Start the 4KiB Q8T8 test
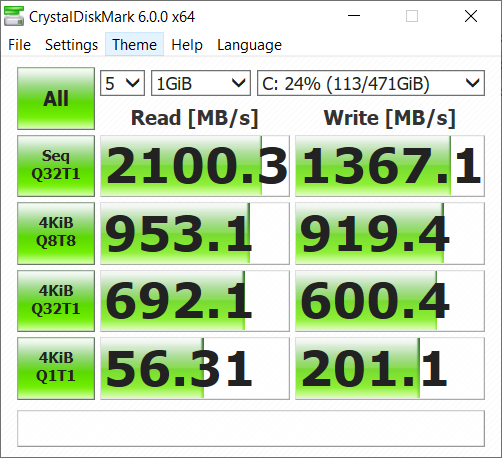Viewport: 502px width, 458px height. 56,233
